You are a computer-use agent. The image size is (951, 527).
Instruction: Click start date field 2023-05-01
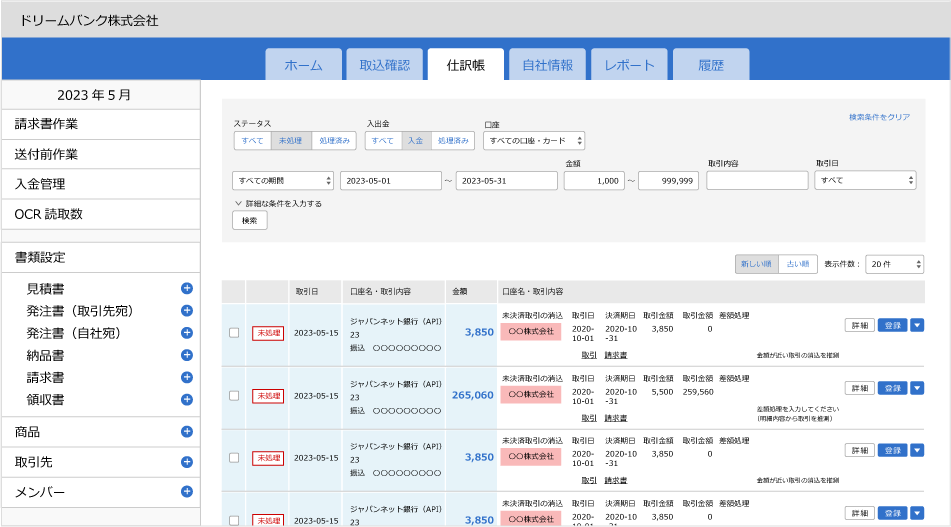pyautogui.click(x=391, y=181)
